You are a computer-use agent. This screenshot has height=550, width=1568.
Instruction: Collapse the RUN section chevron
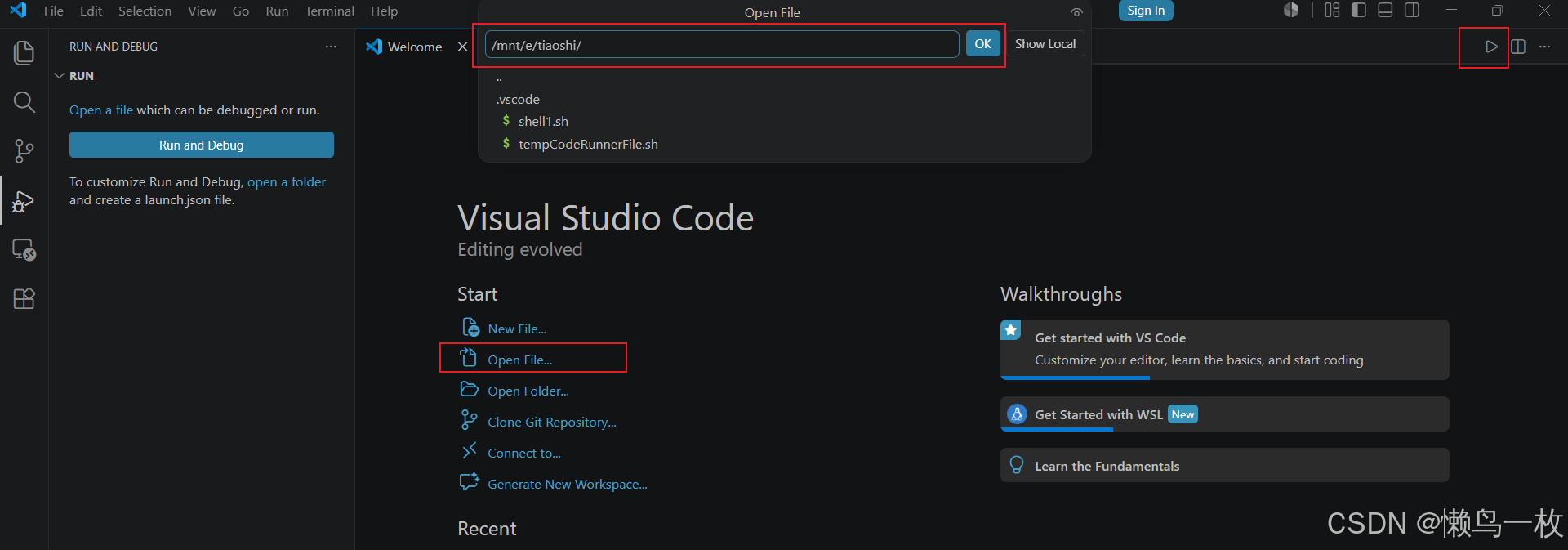[x=59, y=76]
